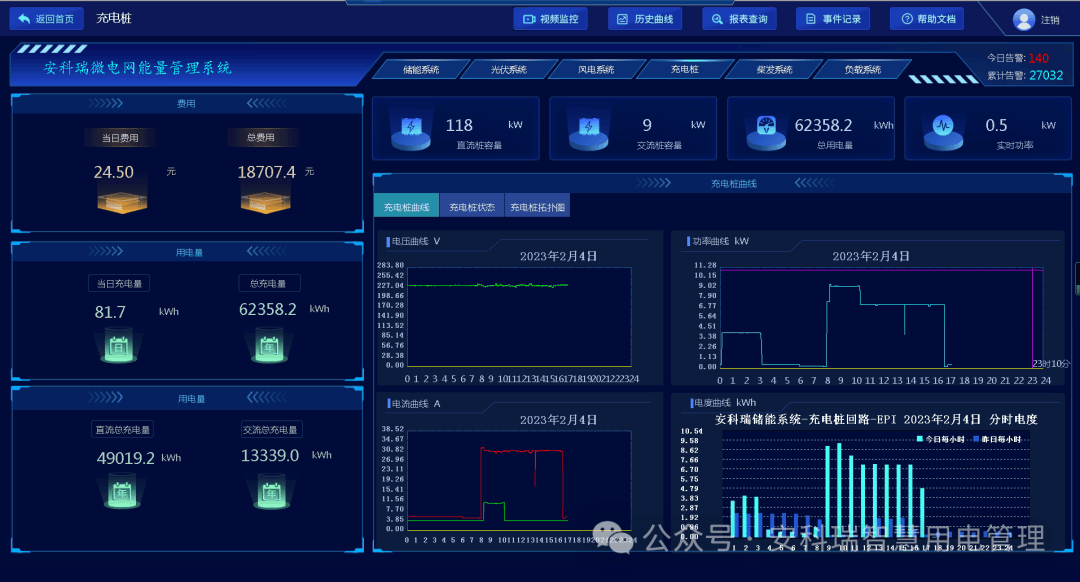This screenshot has height=582, width=1080.
Task: Click the 23时10分 time marker on power chart
Action: (1051, 364)
